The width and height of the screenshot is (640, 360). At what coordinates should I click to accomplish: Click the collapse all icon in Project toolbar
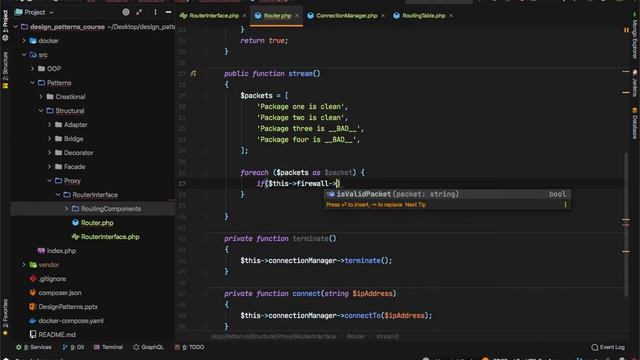(139, 12)
